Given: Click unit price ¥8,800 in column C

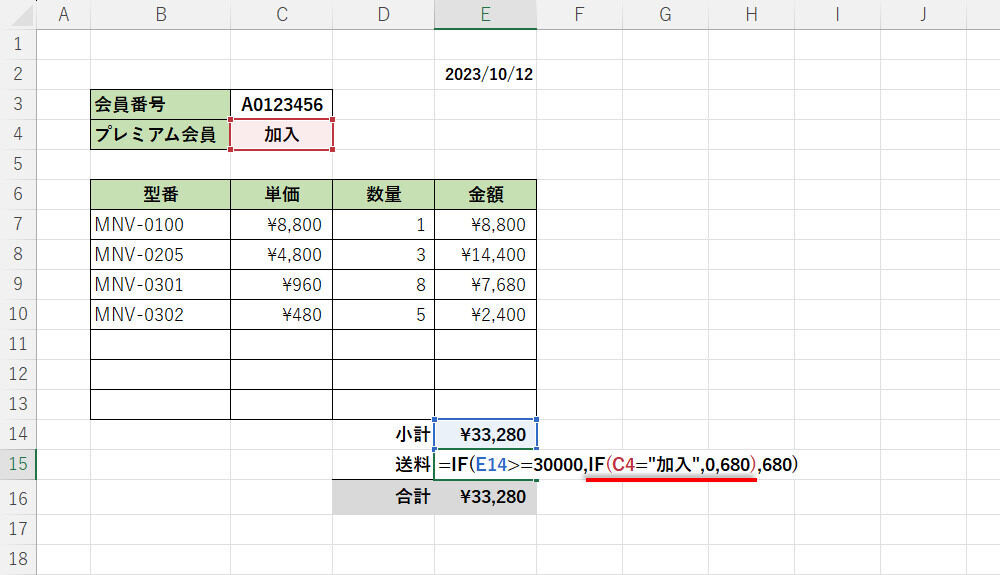Looking at the screenshot, I should pyautogui.click(x=281, y=224).
